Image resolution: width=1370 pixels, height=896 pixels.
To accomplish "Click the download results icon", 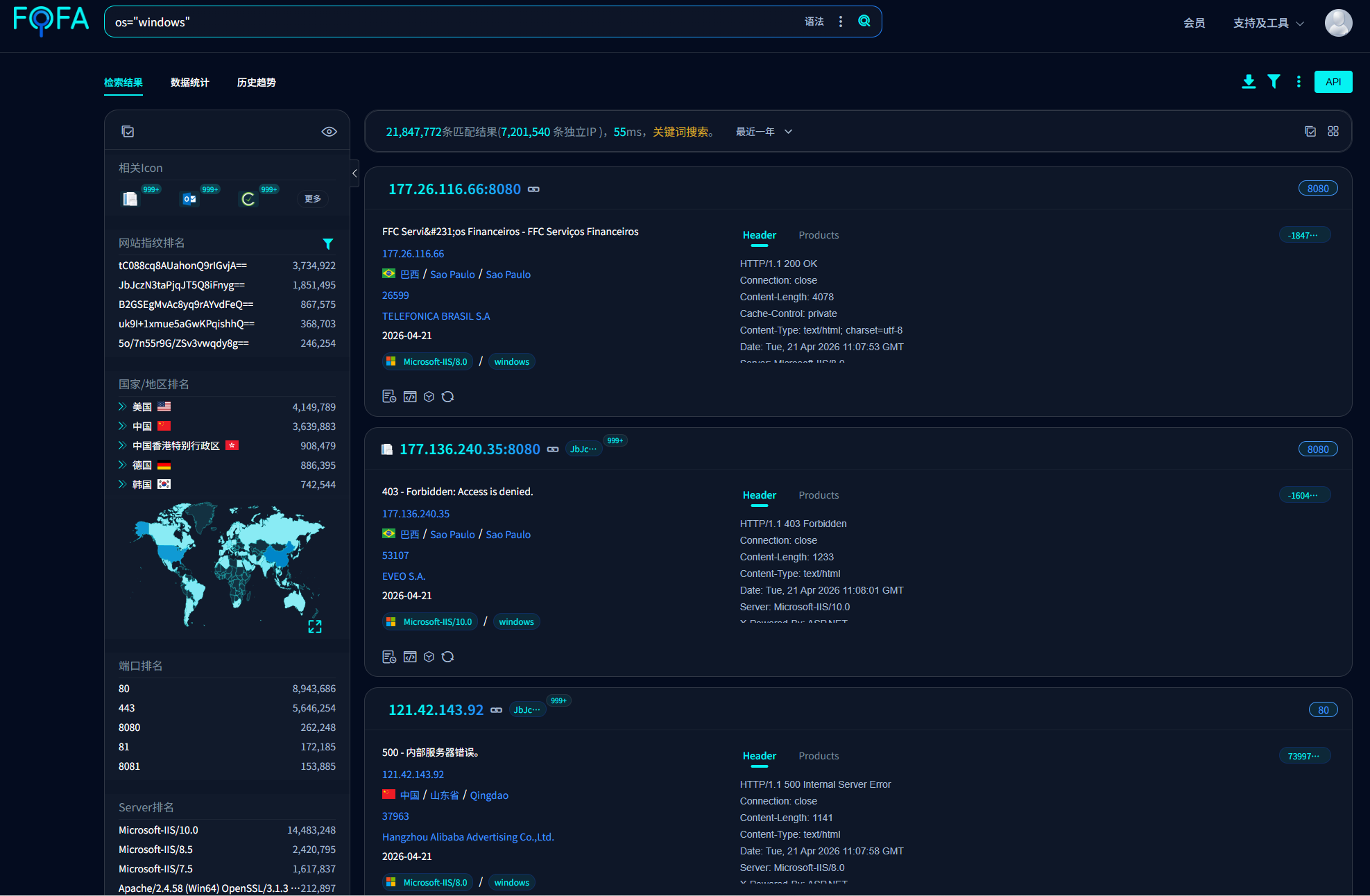I will (x=1249, y=82).
